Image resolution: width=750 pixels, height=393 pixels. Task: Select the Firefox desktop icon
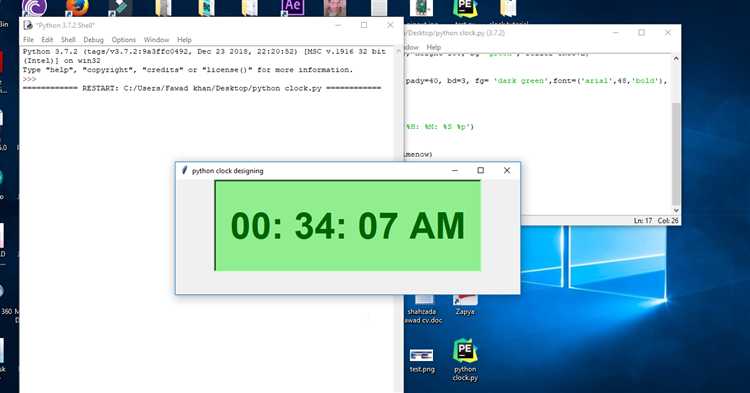77,8
